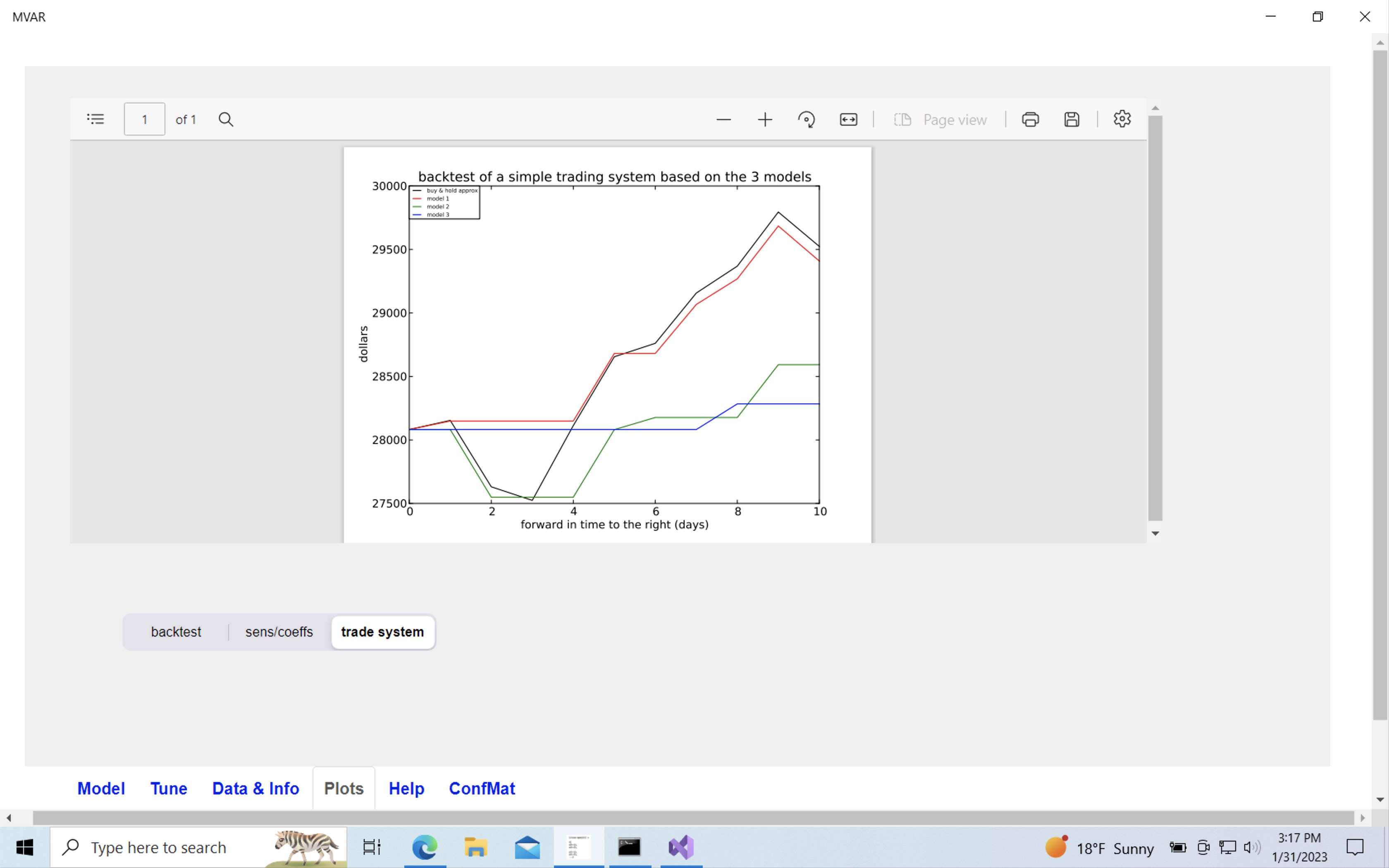Click the Help tab
The image size is (1389, 868).
tap(406, 788)
